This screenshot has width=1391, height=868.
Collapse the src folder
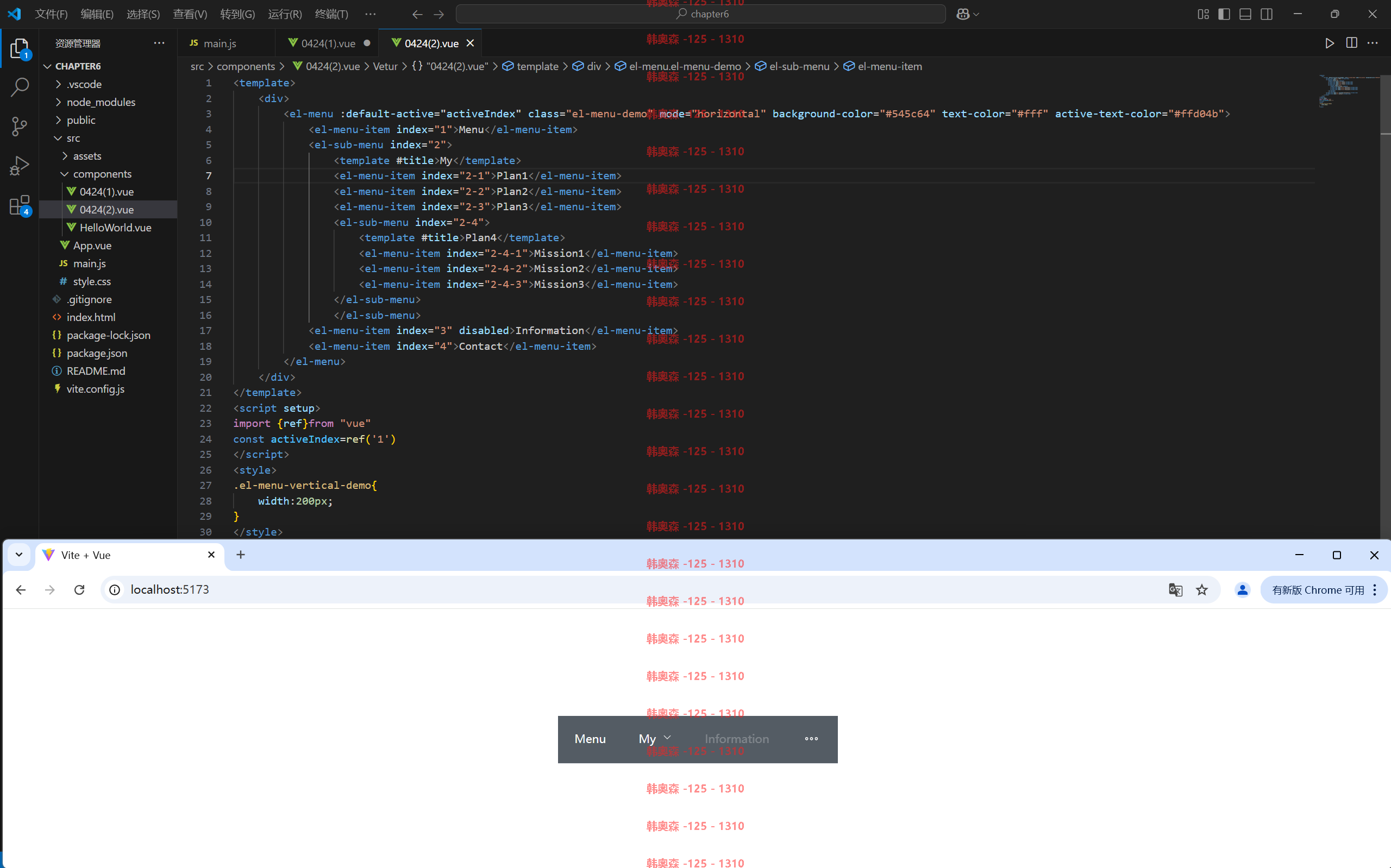(x=108, y=138)
